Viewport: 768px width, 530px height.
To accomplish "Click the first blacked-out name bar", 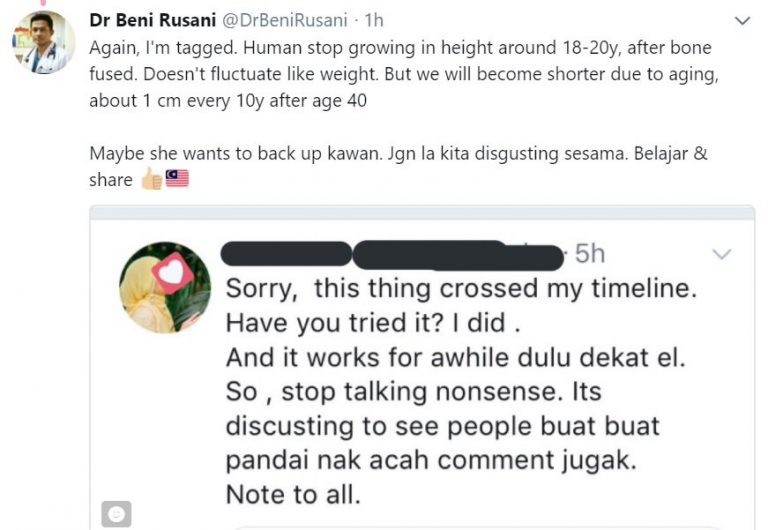I will click(286, 254).
